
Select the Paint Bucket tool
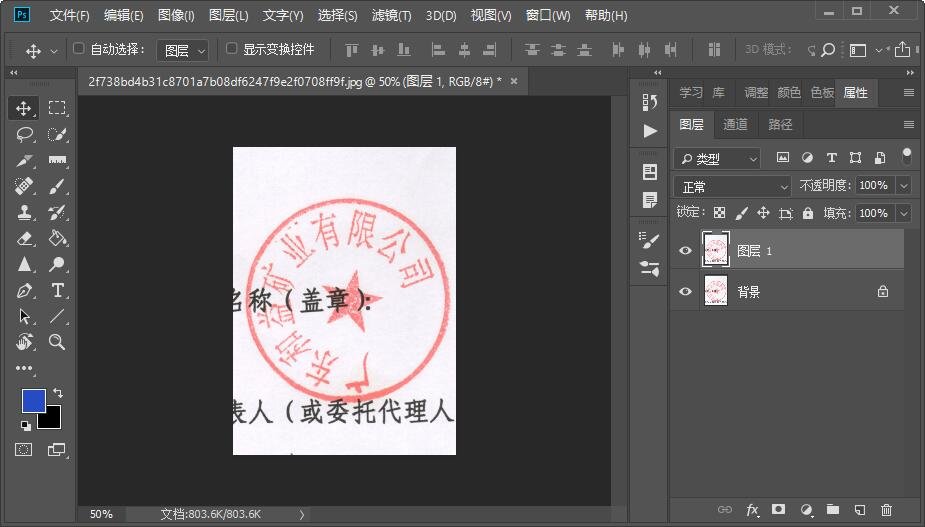57,238
